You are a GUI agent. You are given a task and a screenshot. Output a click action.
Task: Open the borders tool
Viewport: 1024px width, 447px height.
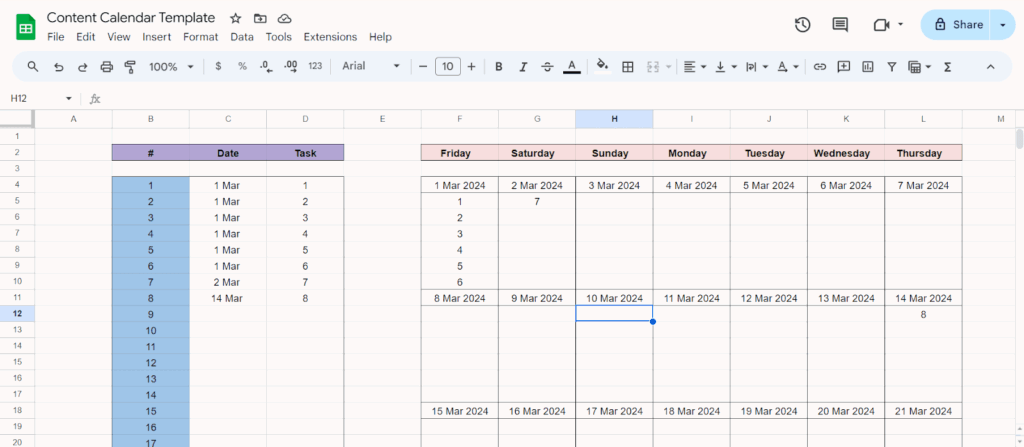[x=628, y=67]
